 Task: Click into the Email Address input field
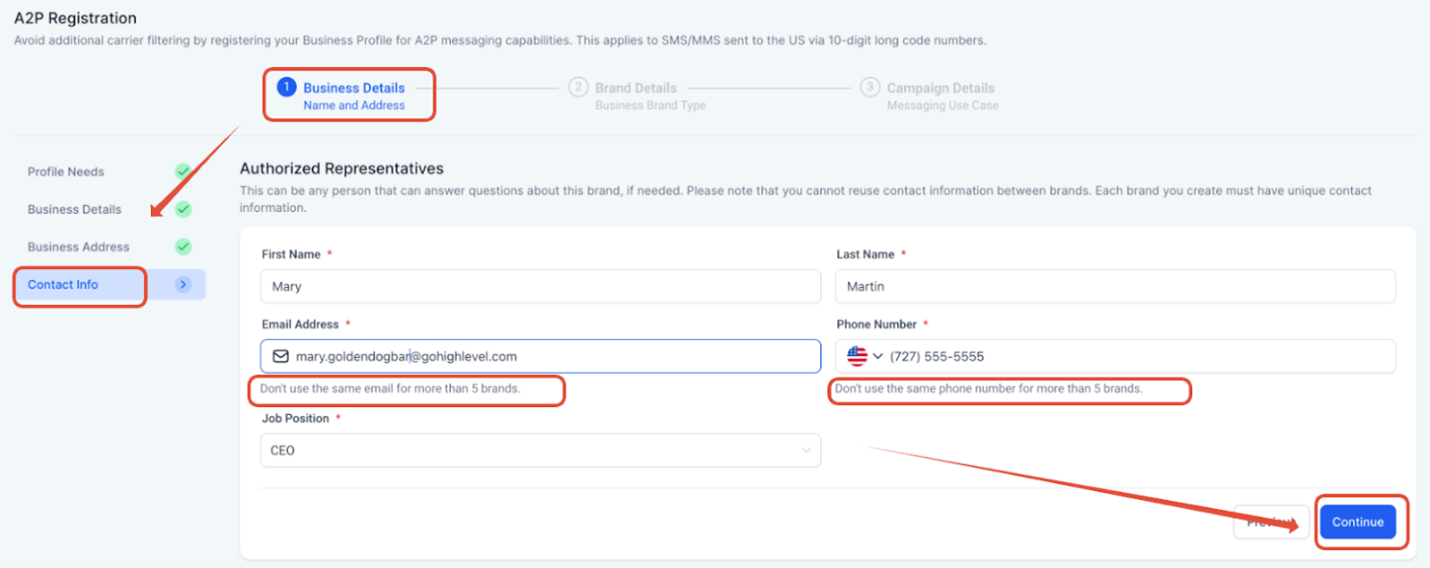541,357
